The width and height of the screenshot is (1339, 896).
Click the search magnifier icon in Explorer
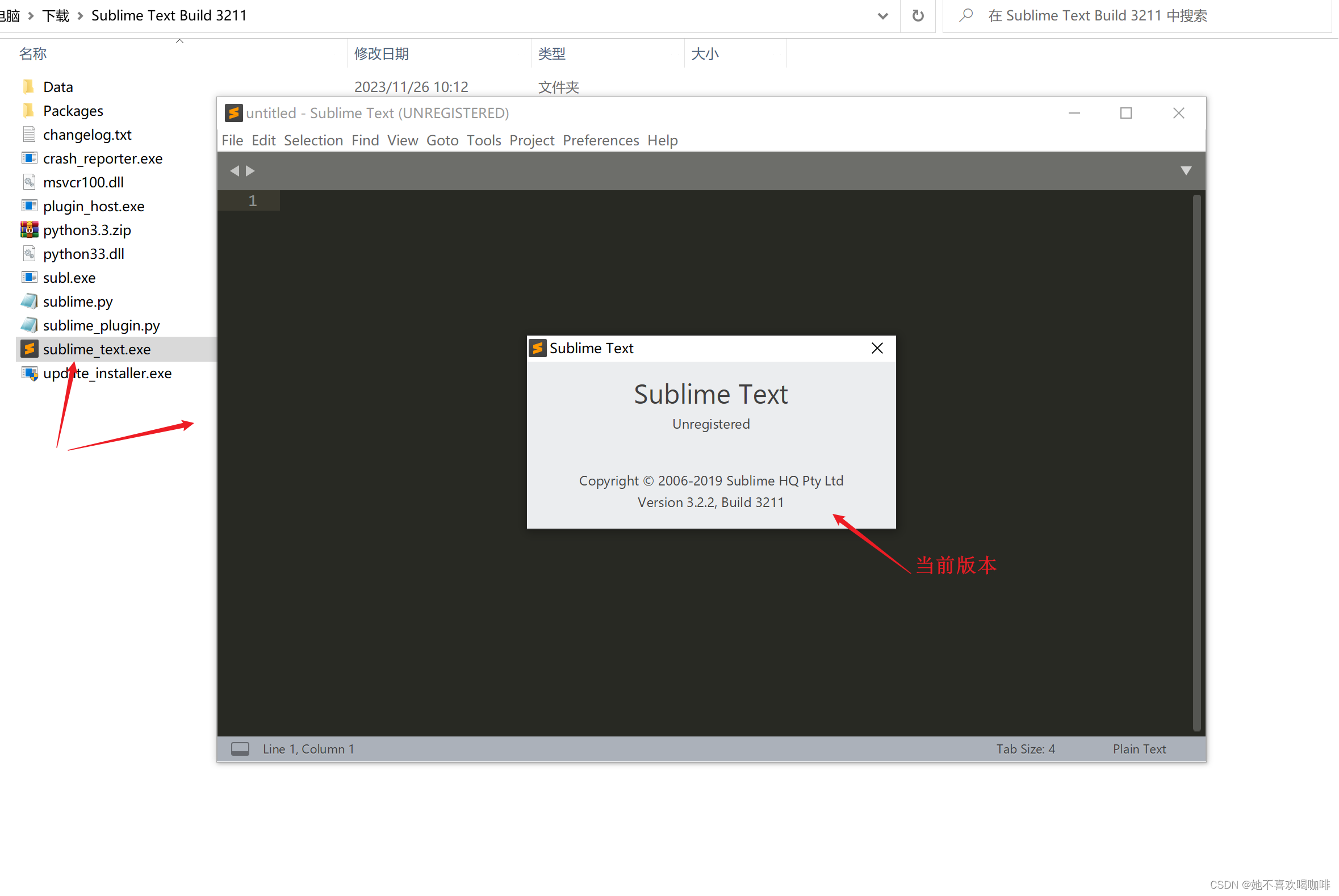(966, 15)
